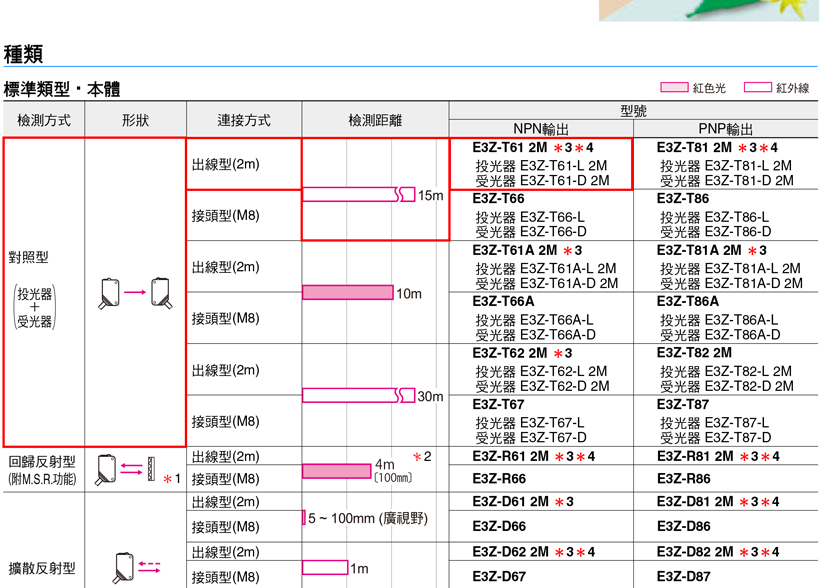Viewport: 830px width, 588px height.
Task: Select the 受光器 E3Z-T61-D 2M line
Action: pyautogui.click(x=542, y=180)
